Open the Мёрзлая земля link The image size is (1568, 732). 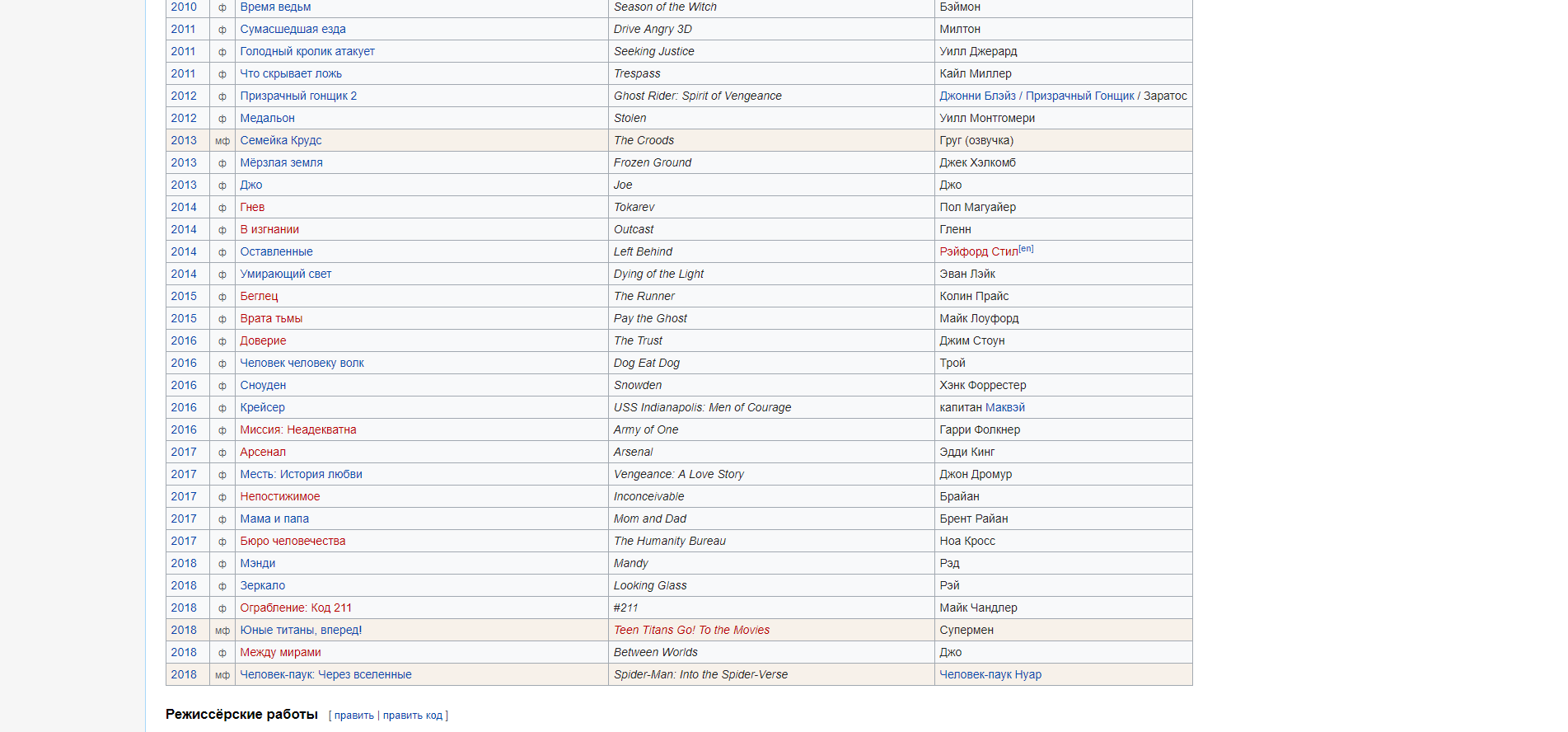(x=281, y=162)
